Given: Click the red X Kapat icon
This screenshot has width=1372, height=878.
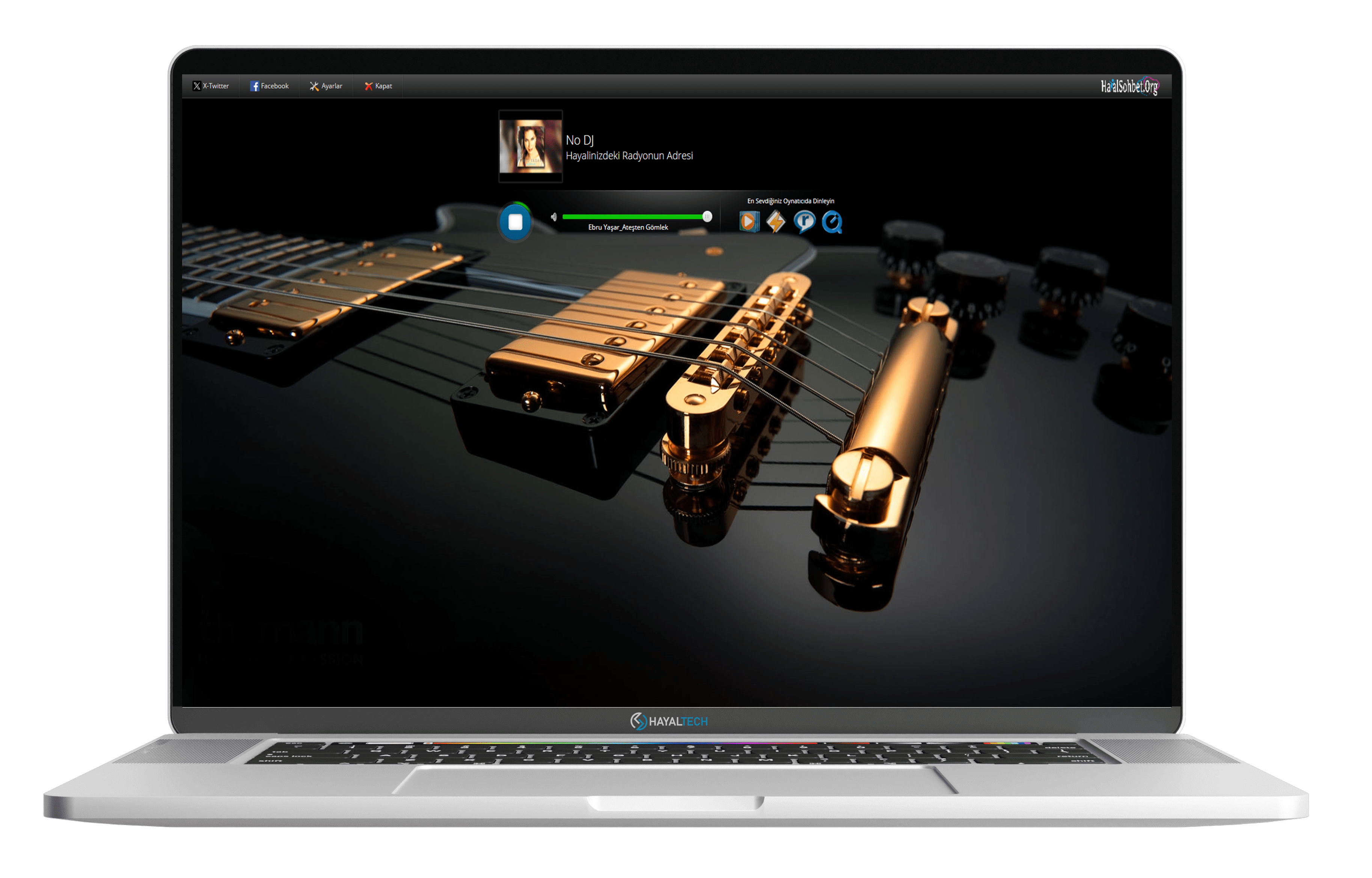Looking at the screenshot, I should [369, 86].
